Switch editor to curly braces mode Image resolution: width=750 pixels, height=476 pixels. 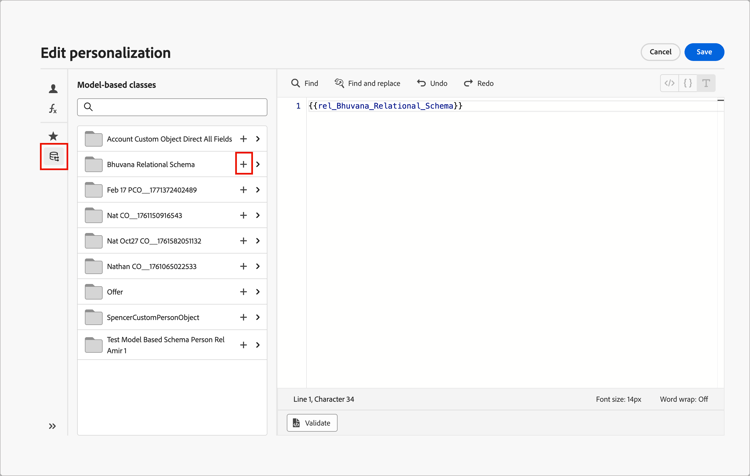tap(688, 83)
